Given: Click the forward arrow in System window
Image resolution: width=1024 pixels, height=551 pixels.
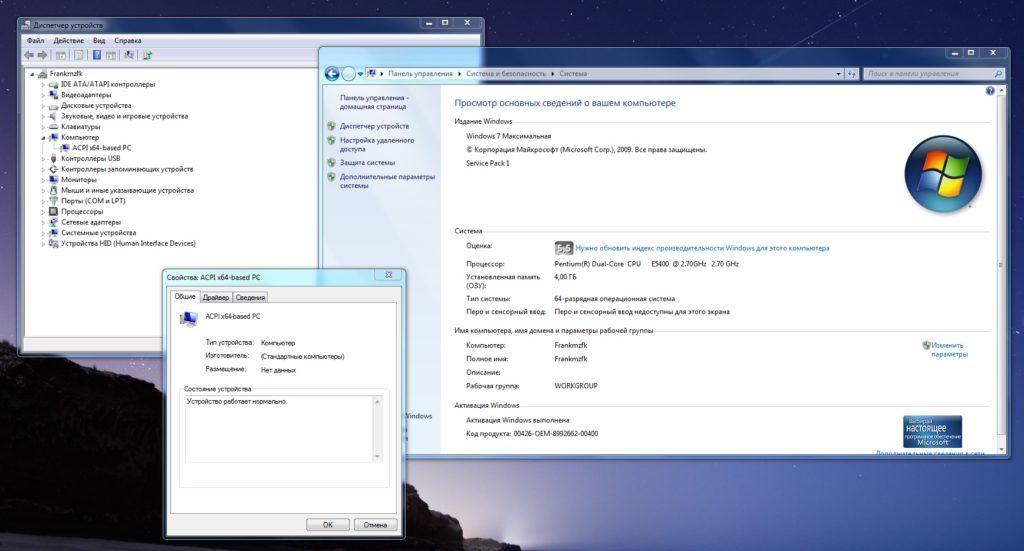Looking at the screenshot, I should coord(349,74).
